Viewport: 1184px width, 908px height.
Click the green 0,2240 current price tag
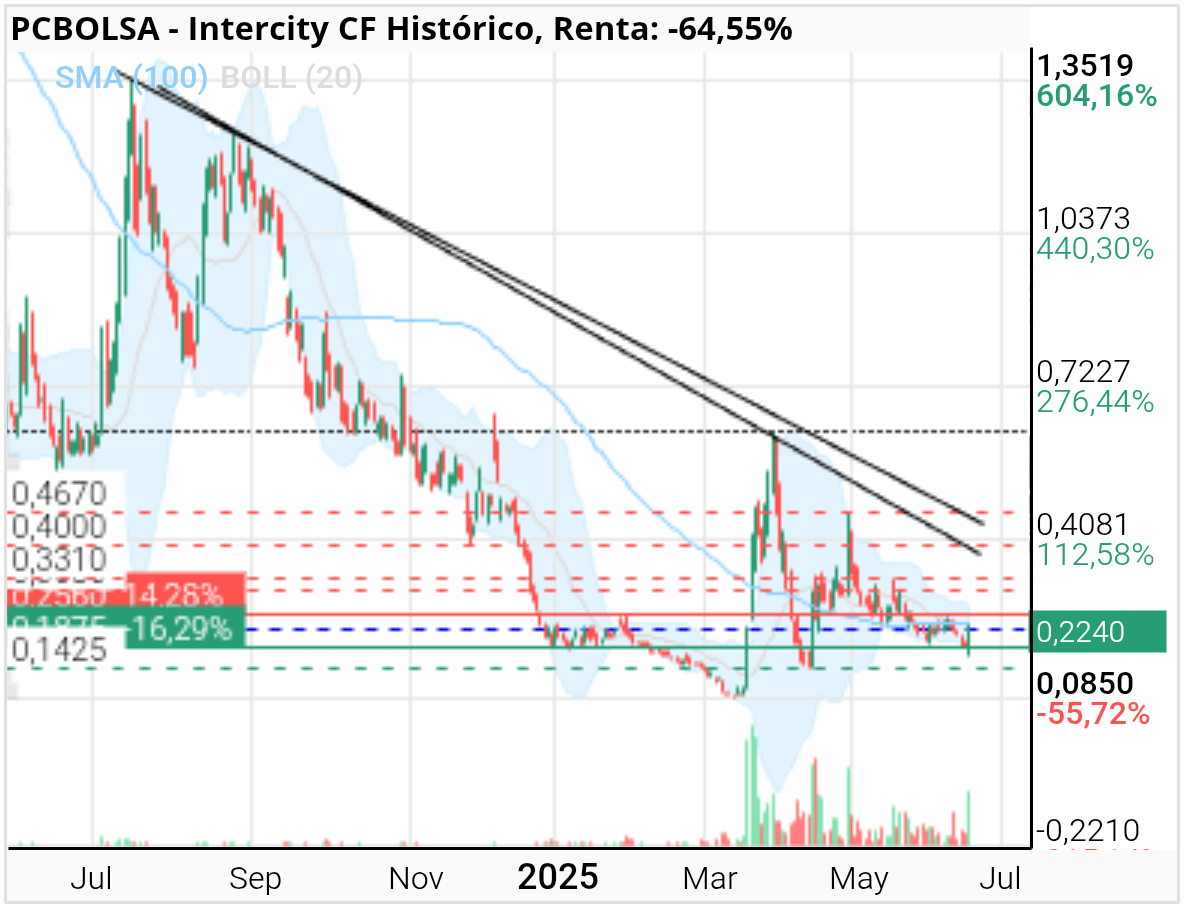tap(1099, 632)
